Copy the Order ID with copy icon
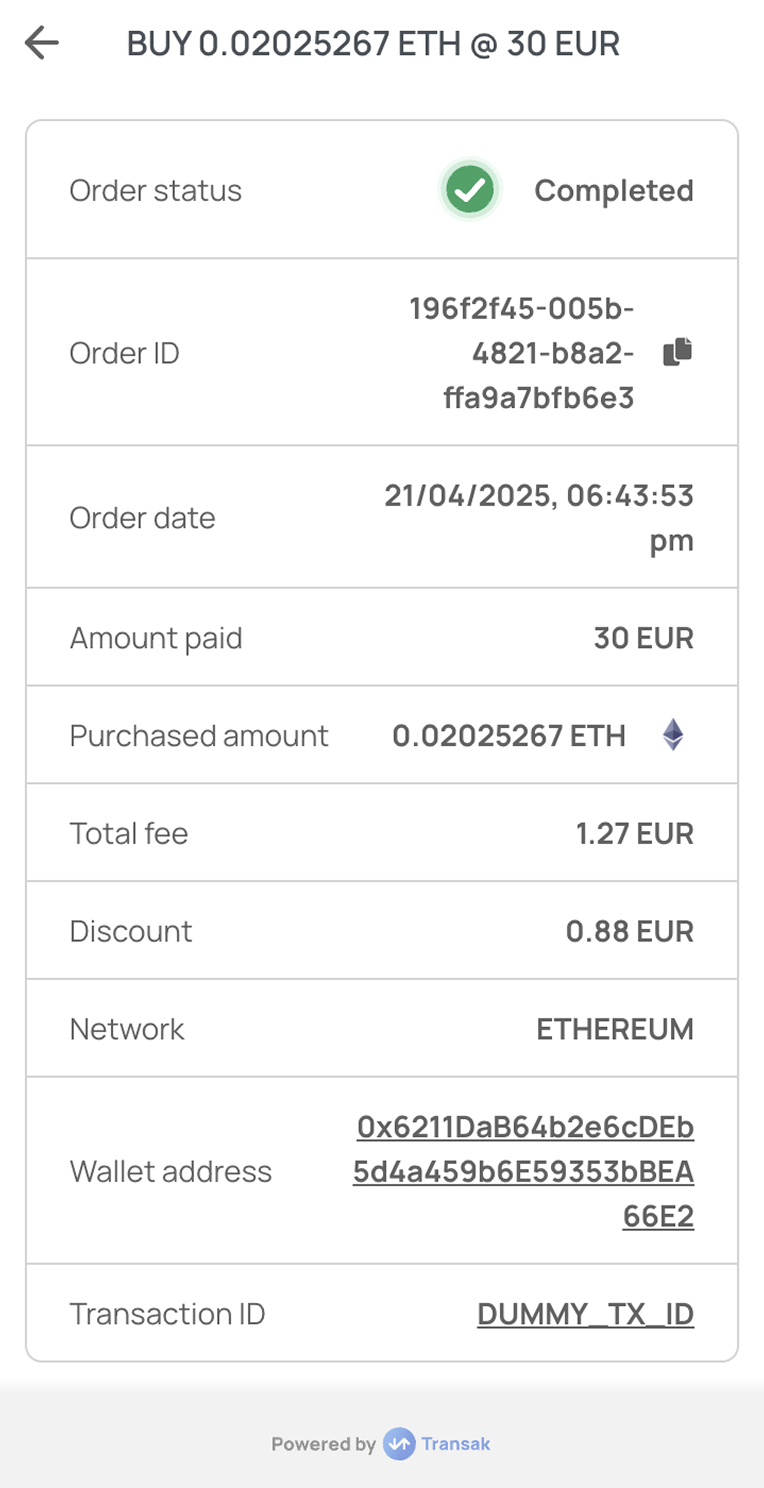Viewport: 764px width, 1488px height. (x=678, y=352)
